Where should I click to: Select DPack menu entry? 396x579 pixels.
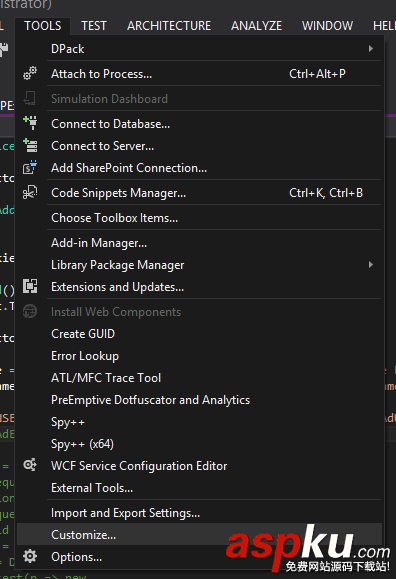pyautogui.click(x=199, y=49)
